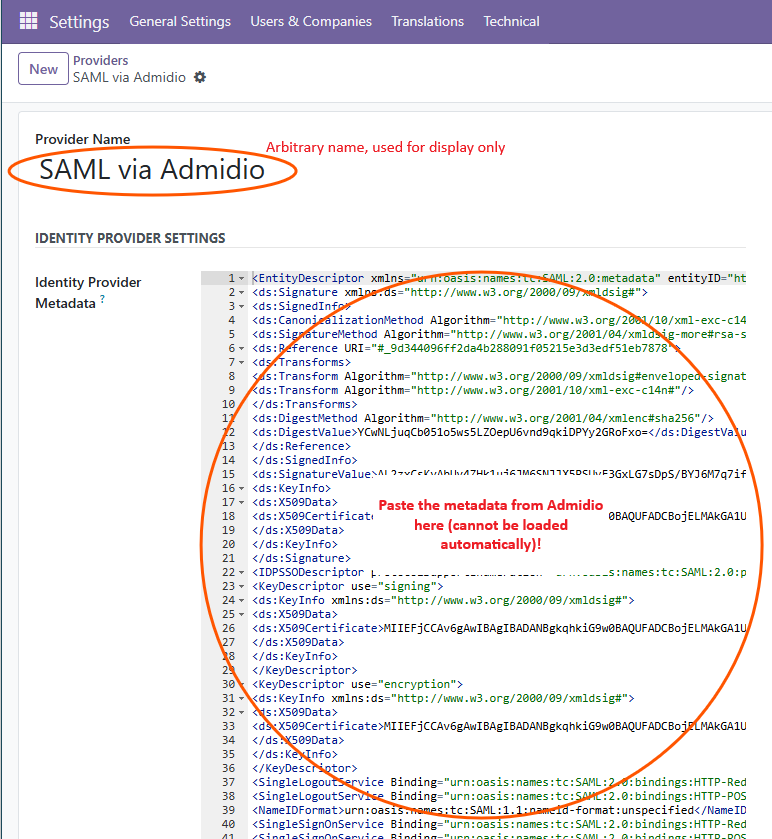This screenshot has width=772, height=839.
Task: Click the Identity Provider Metadata help question mark
Action: click(102, 299)
